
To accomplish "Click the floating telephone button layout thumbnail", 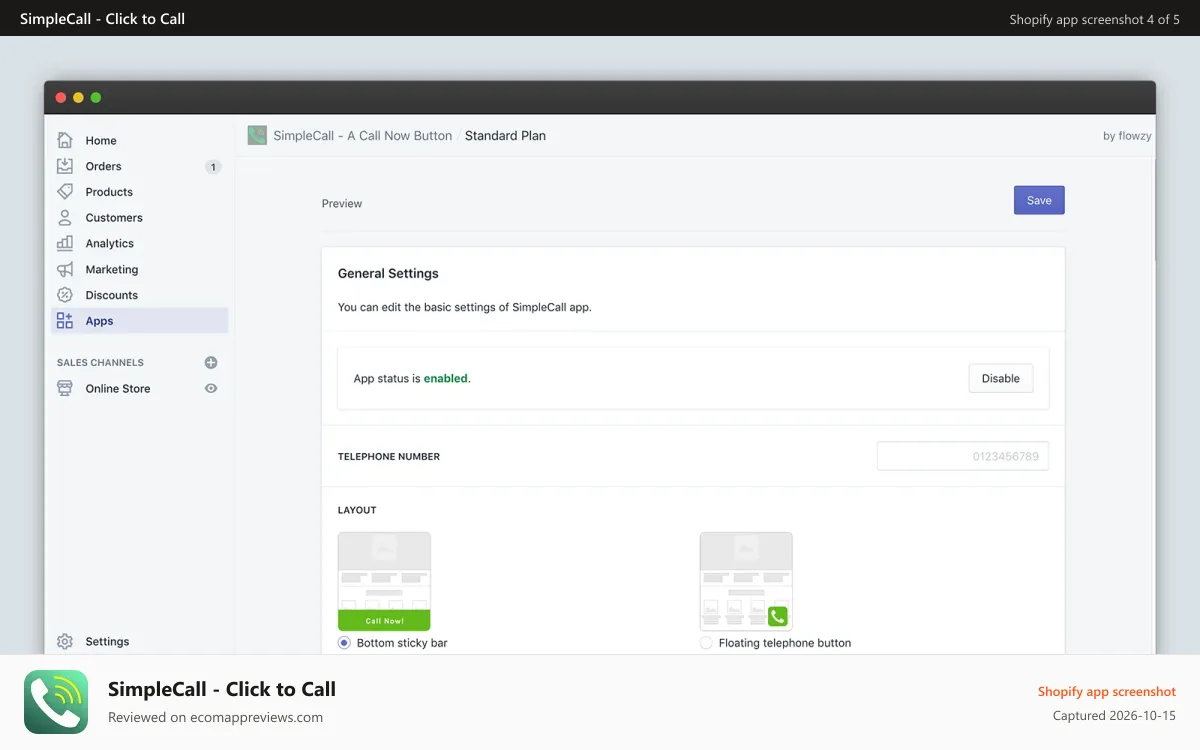I will [746, 581].
